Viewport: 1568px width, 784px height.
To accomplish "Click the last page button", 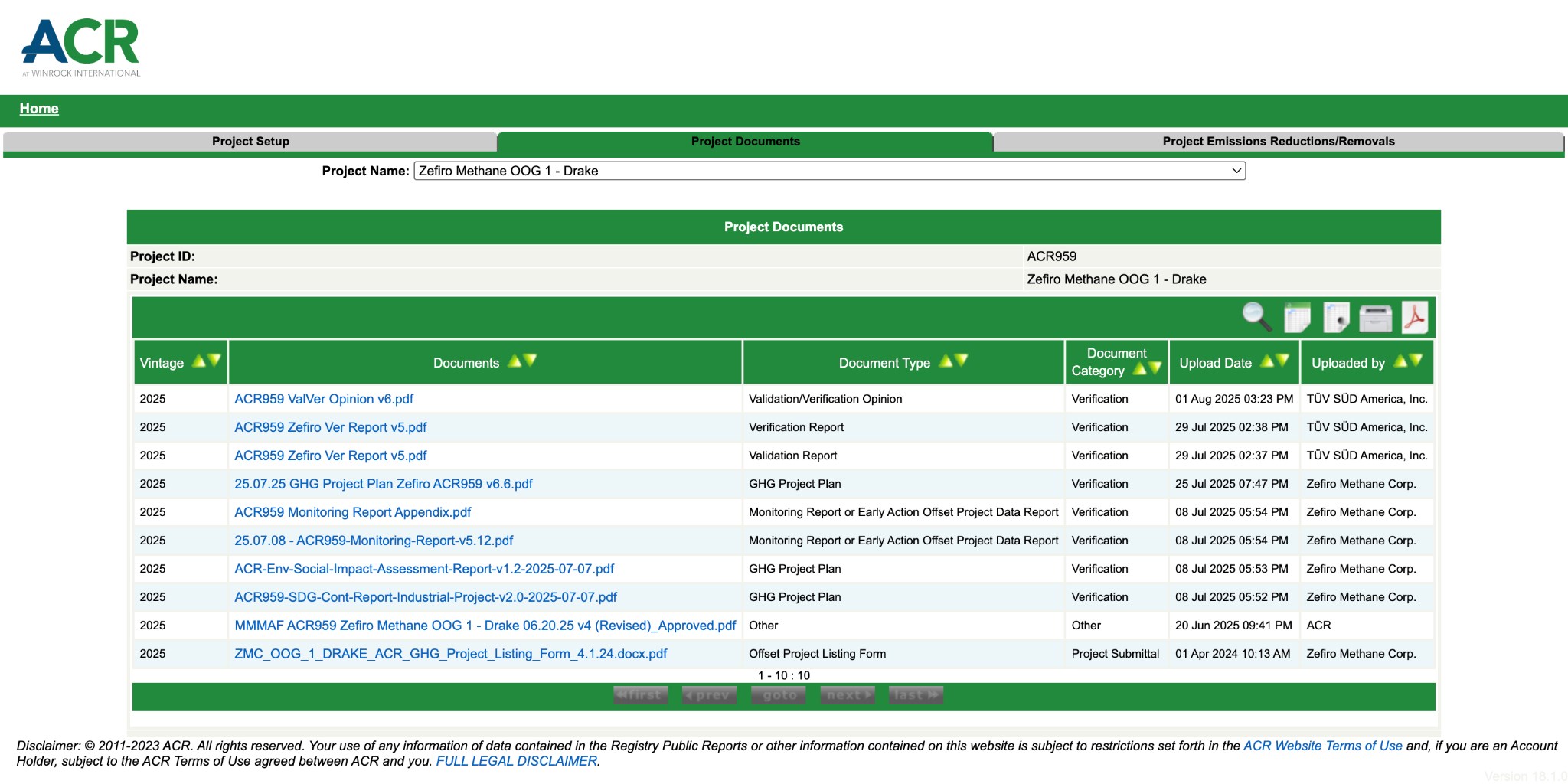I will pyautogui.click(x=916, y=695).
